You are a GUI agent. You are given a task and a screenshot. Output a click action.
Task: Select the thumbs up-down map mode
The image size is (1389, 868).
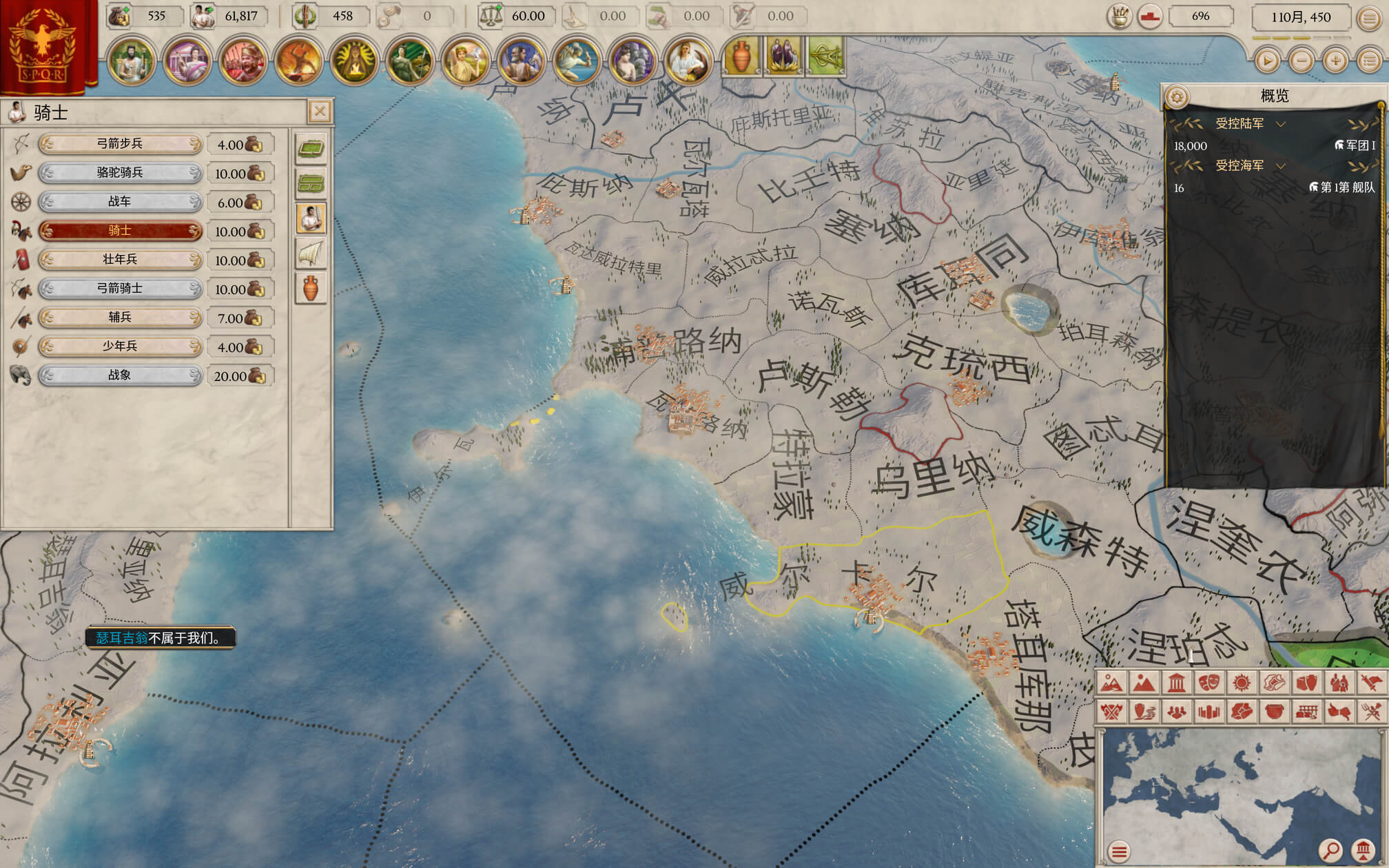pos(1339,711)
